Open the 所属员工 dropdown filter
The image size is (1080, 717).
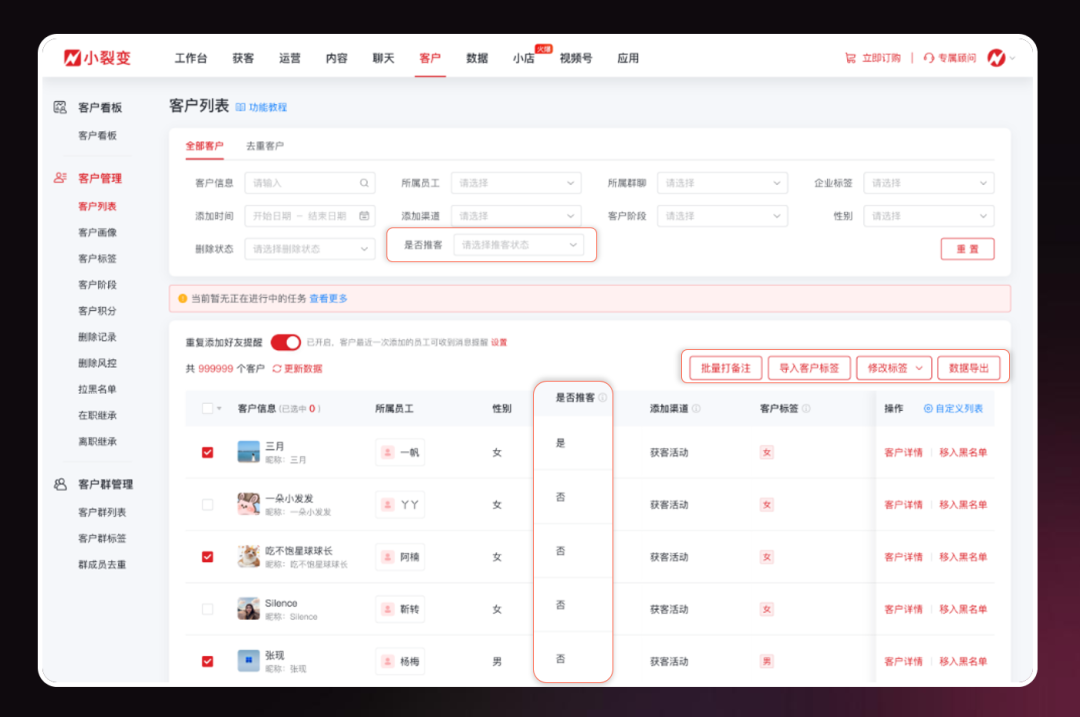tap(515, 183)
